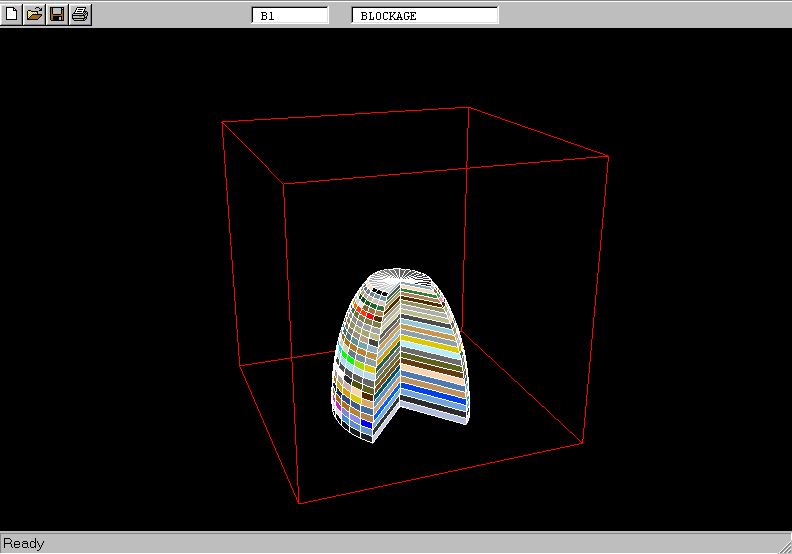Viewport: 792px width, 554px height.
Task: Save using the floppy disk icon
Action: click(57, 15)
